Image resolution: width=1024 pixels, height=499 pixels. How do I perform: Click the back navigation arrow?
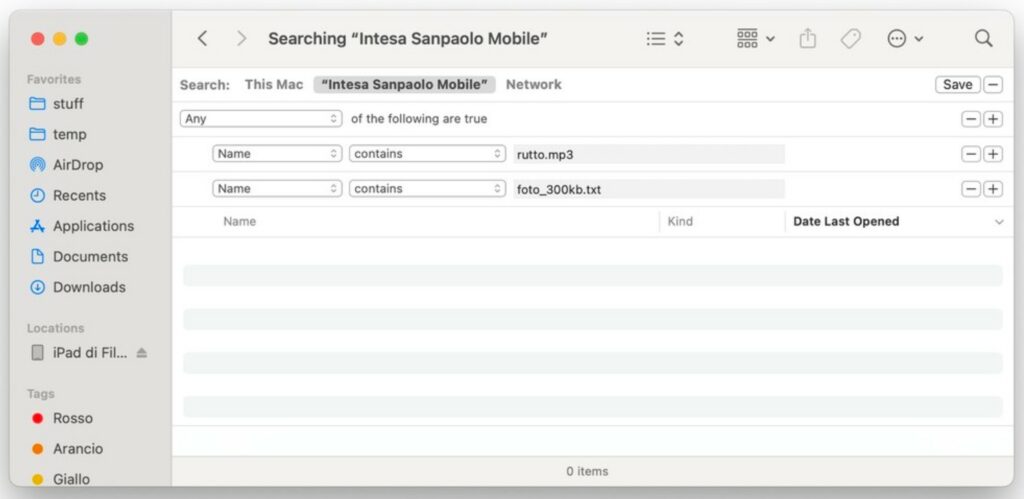202,39
